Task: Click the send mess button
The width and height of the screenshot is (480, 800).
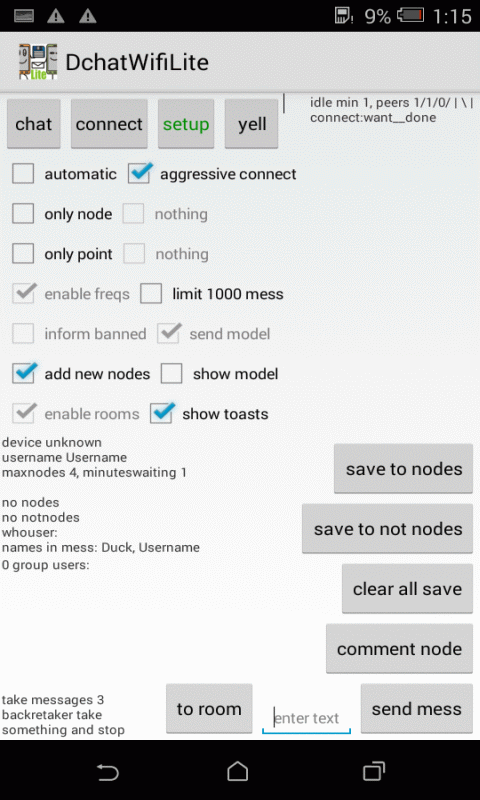Action: coord(417,709)
